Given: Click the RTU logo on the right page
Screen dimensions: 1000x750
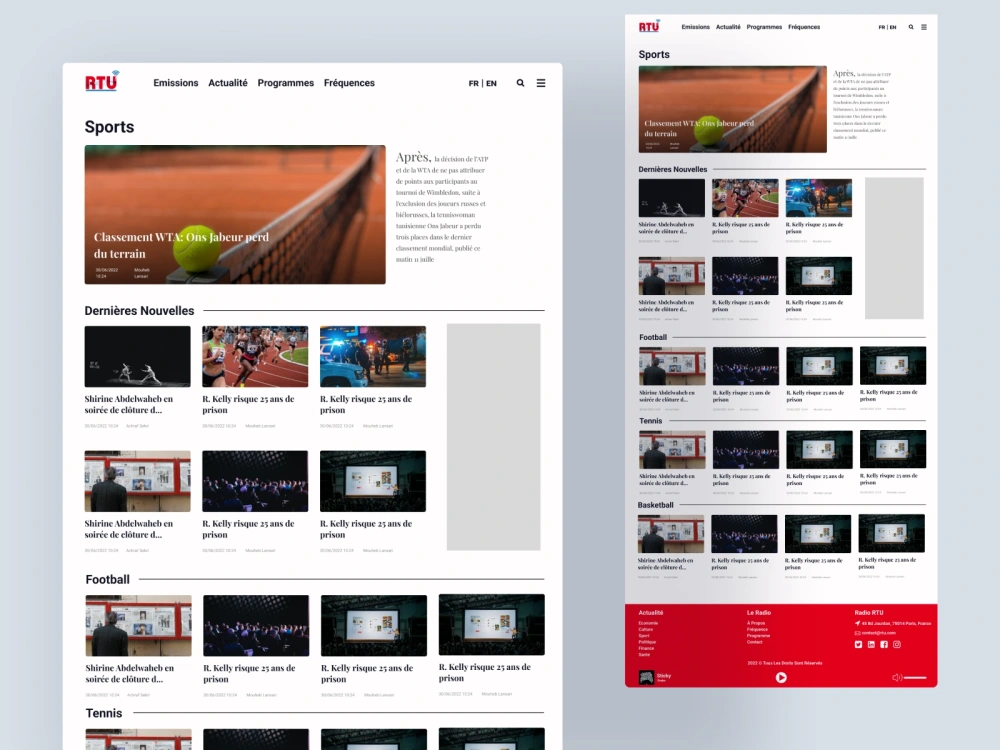Looking at the screenshot, I should coord(649,26).
